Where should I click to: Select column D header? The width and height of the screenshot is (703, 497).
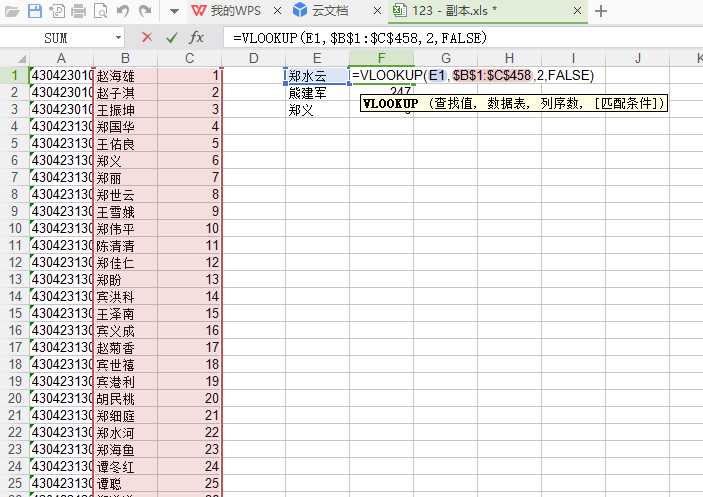point(253,58)
